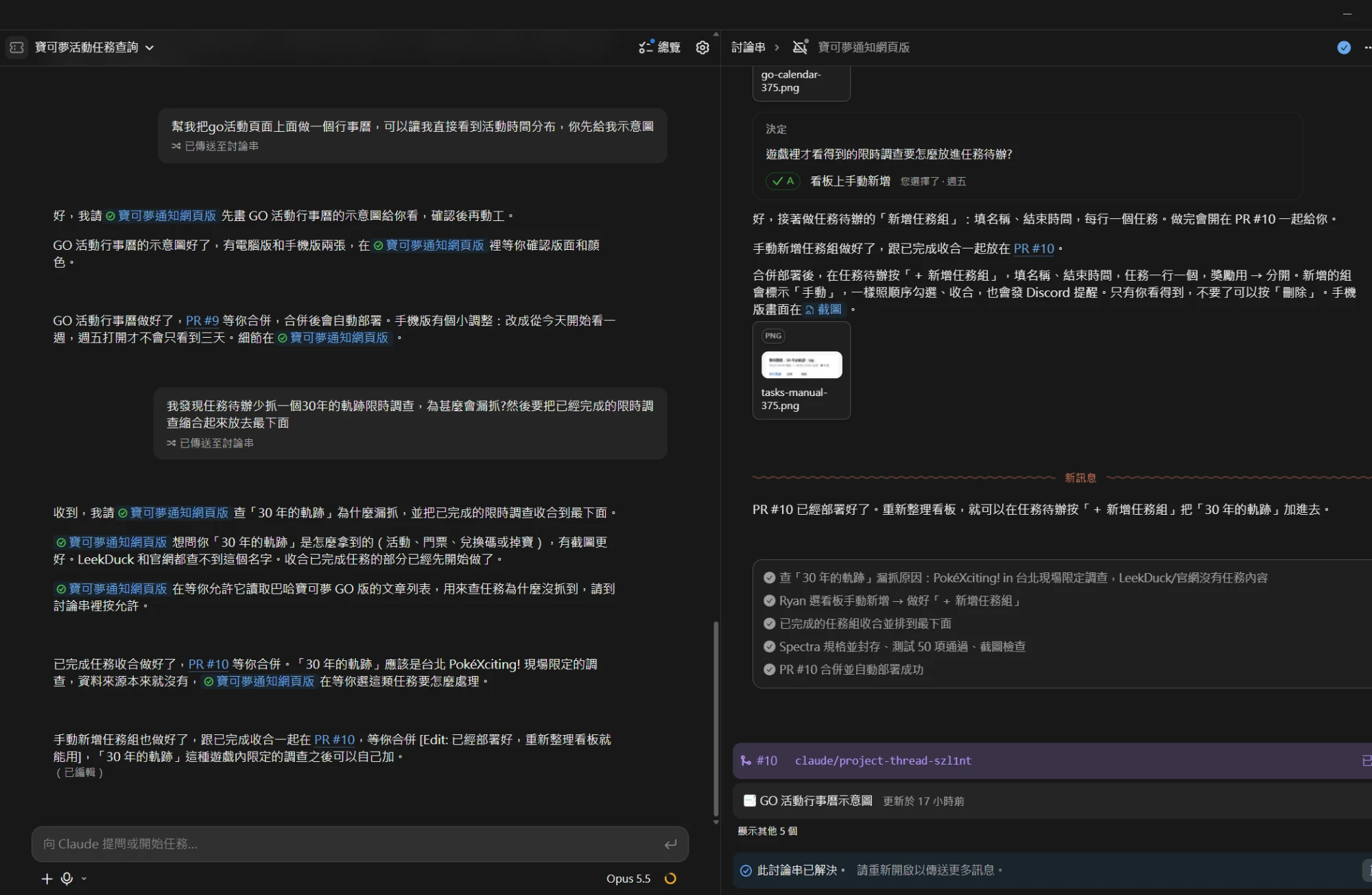Click the muted notifications bell in thread header
Viewport: 1372px width, 895px height.
800,47
